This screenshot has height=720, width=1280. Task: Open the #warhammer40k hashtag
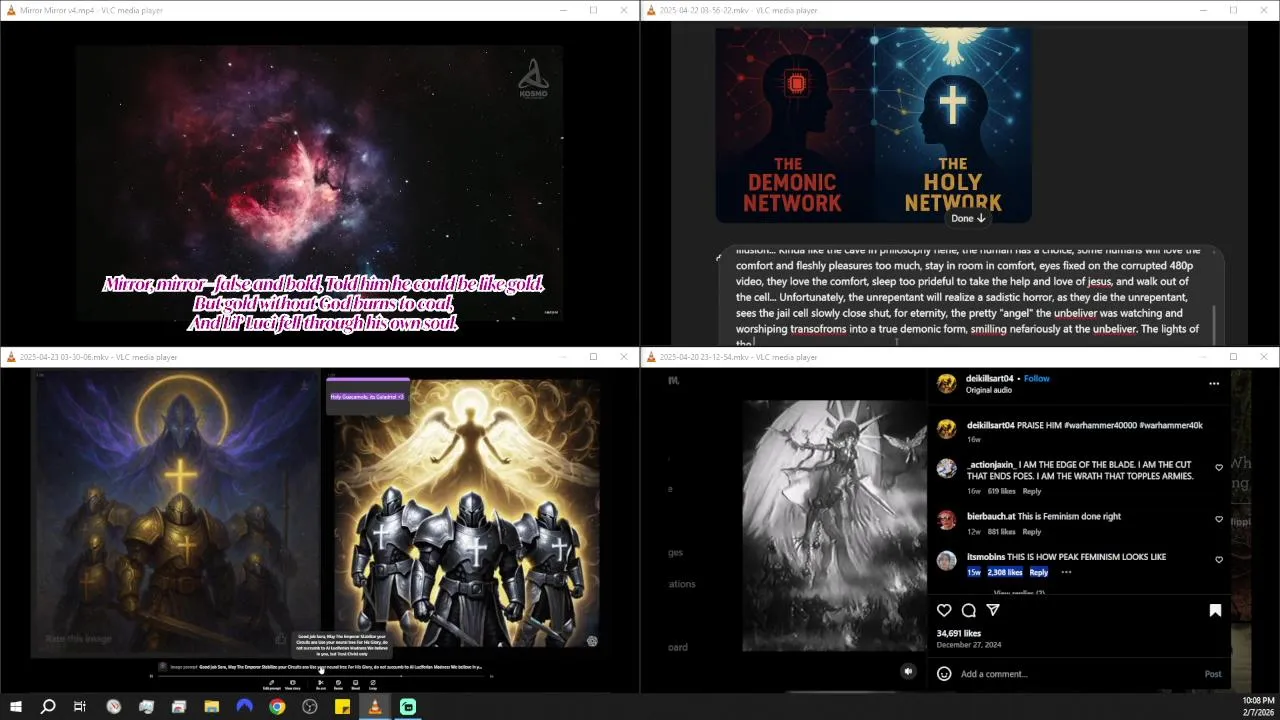tap(1171, 425)
